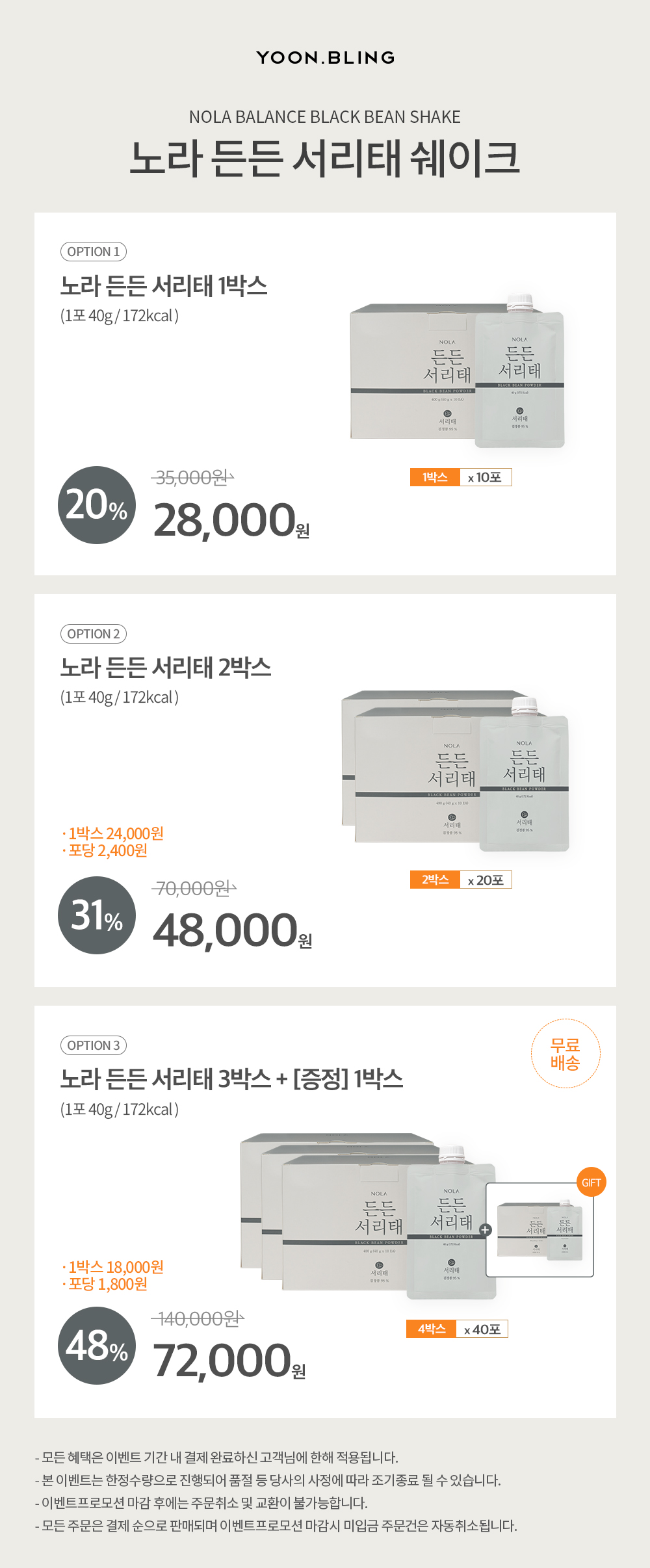Click the YOON.BLING brand logo
The image size is (650, 1568).
pyautogui.click(x=326, y=58)
